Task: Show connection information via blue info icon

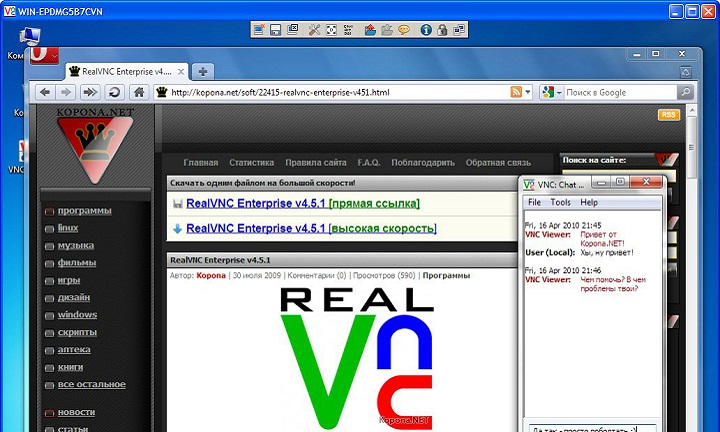Action: pos(426,30)
